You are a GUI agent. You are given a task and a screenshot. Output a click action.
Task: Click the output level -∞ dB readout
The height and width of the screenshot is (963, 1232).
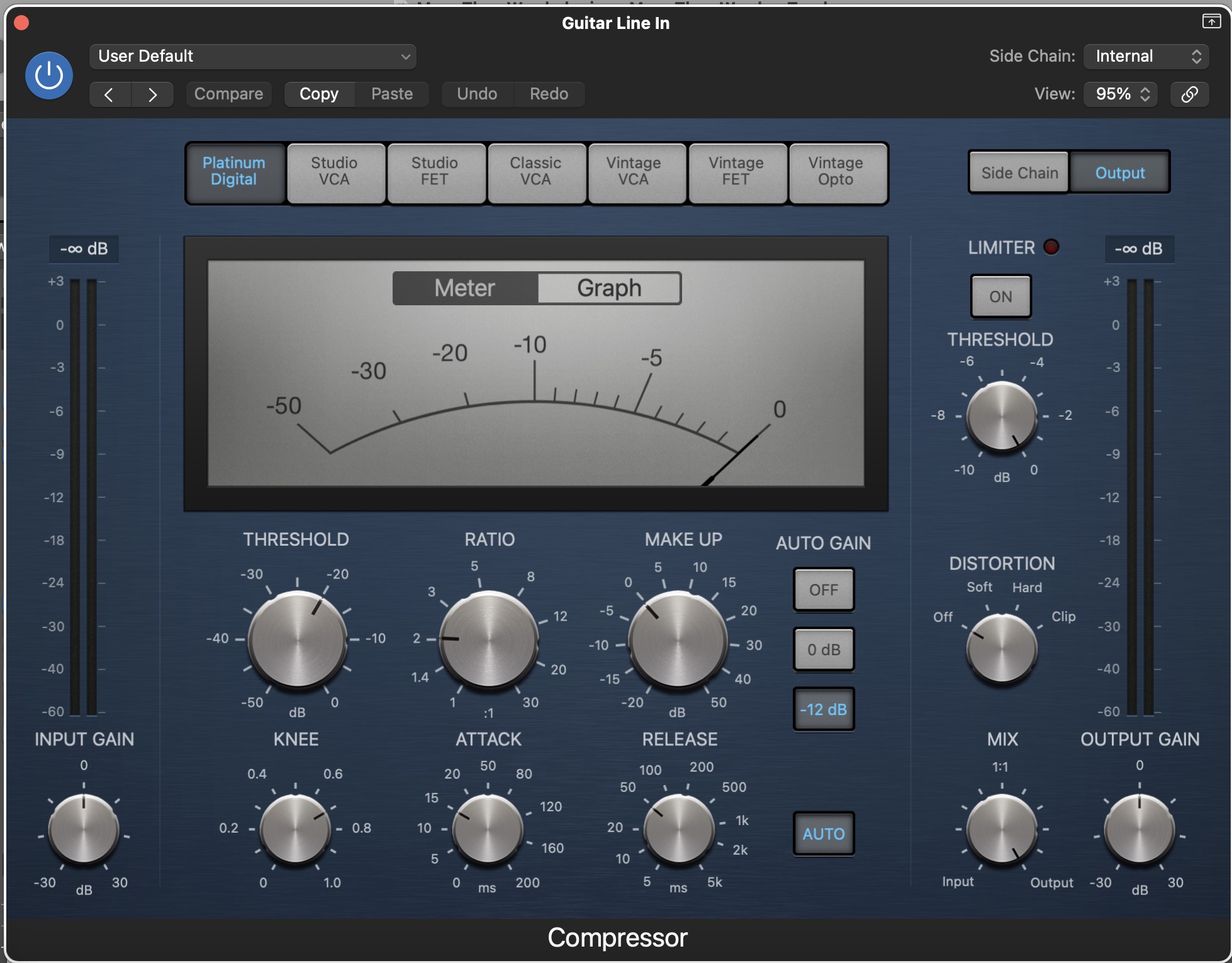point(1139,249)
